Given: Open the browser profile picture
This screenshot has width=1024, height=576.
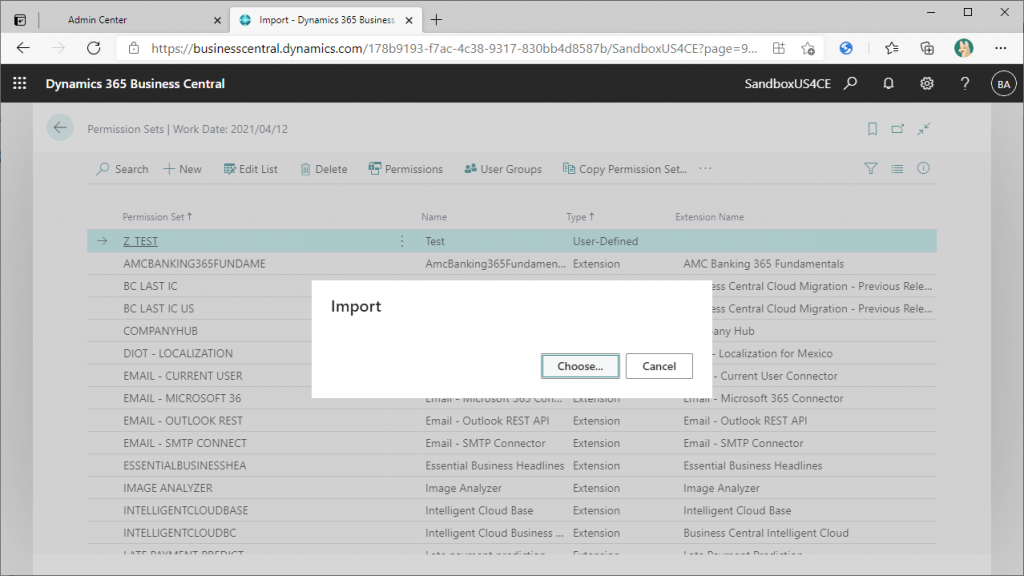Looking at the screenshot, I should (x=963, y=48).
